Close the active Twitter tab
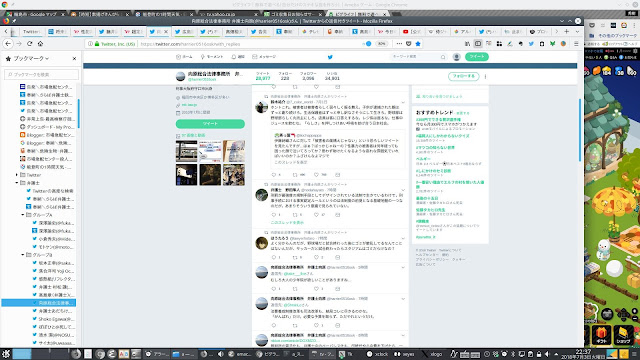This screenshot has height=360, width=640. (x=166, y=31)
